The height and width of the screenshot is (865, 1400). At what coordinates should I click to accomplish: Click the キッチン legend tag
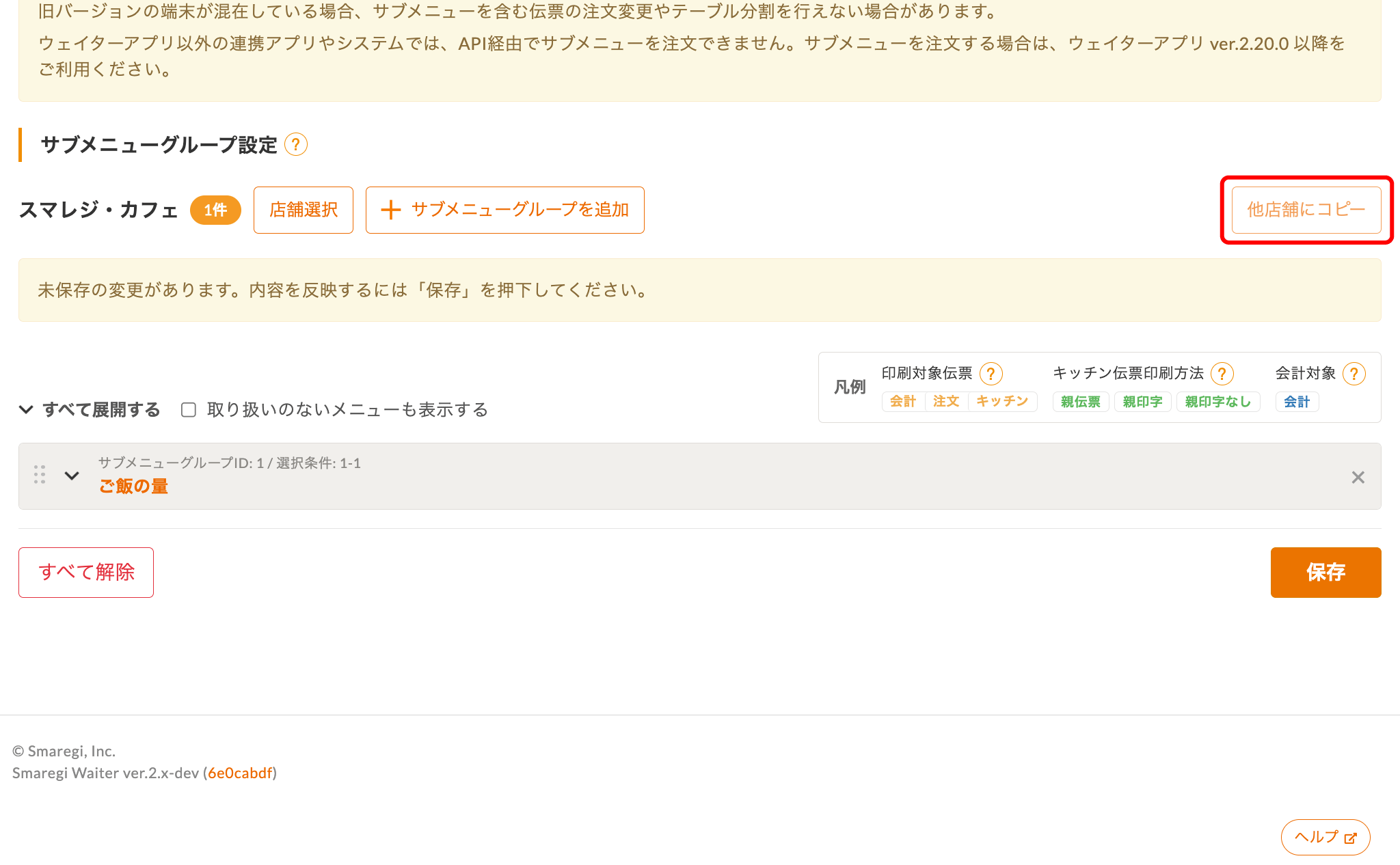[1002, 402]
